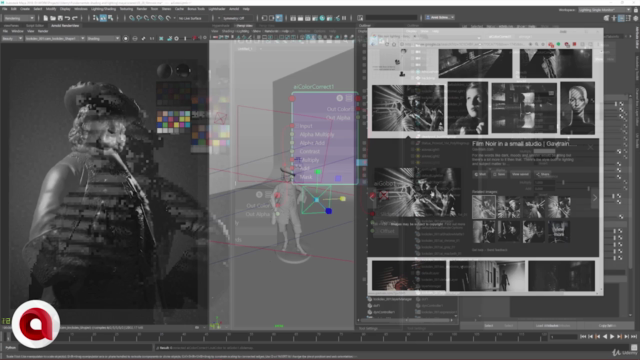
Task: Open the Hypershade sphere icon
Action: point(322,18)
